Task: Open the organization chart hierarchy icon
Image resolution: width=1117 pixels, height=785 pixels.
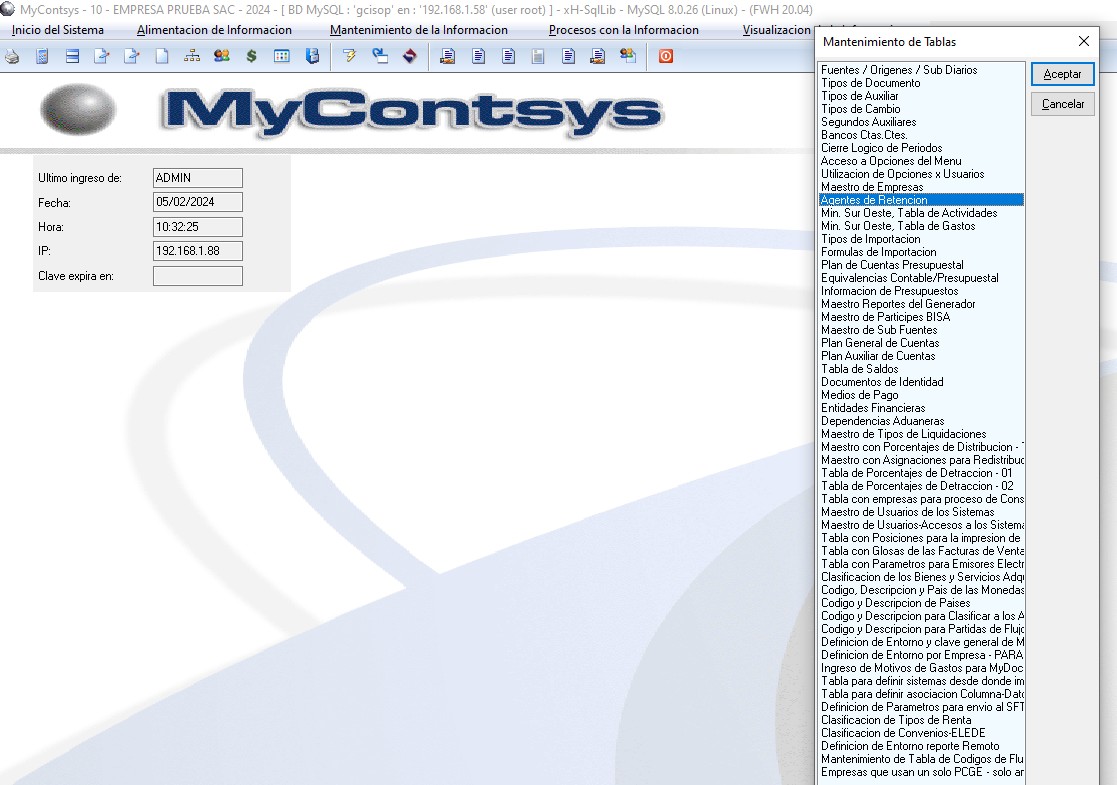Action: (x=192, y=57)
